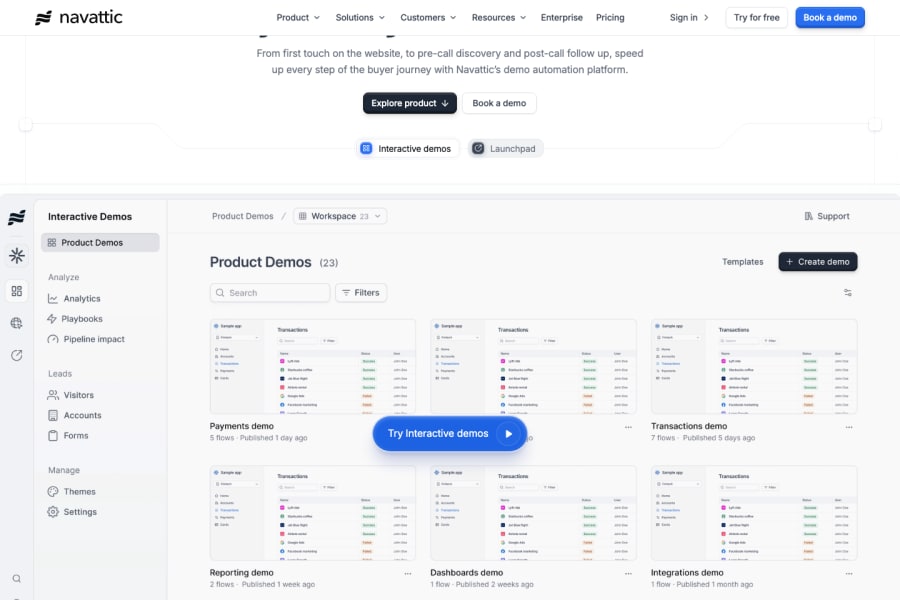Expand the Workspace 23 dropdown
This screenshot has height=600, width=900.
coord(340,216)
